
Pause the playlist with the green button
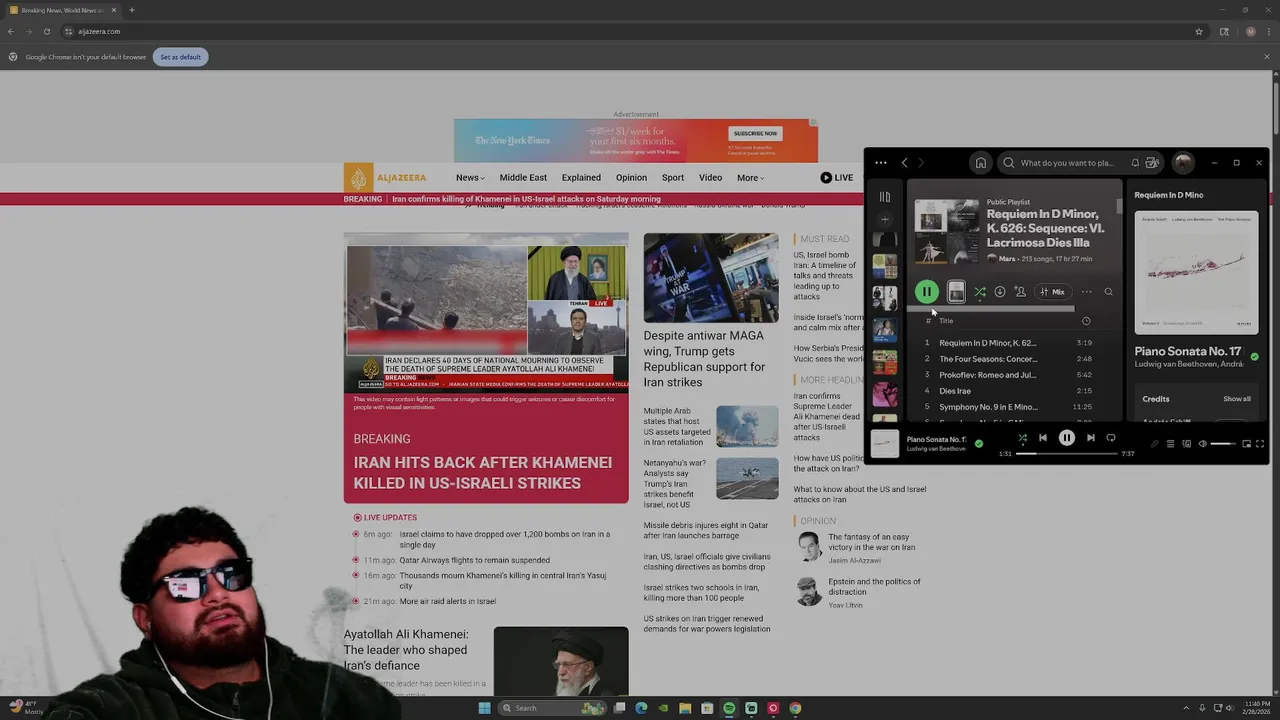point(927,292)
